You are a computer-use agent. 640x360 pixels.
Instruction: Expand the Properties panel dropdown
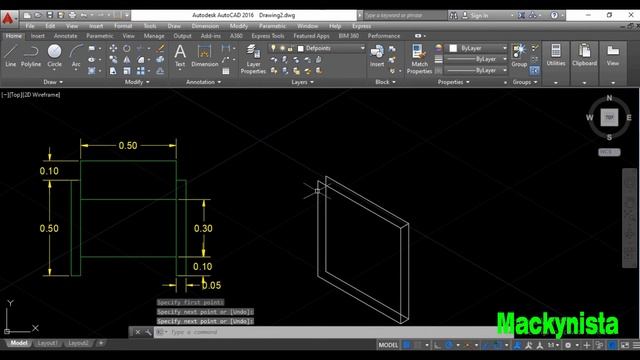point(453,82)
